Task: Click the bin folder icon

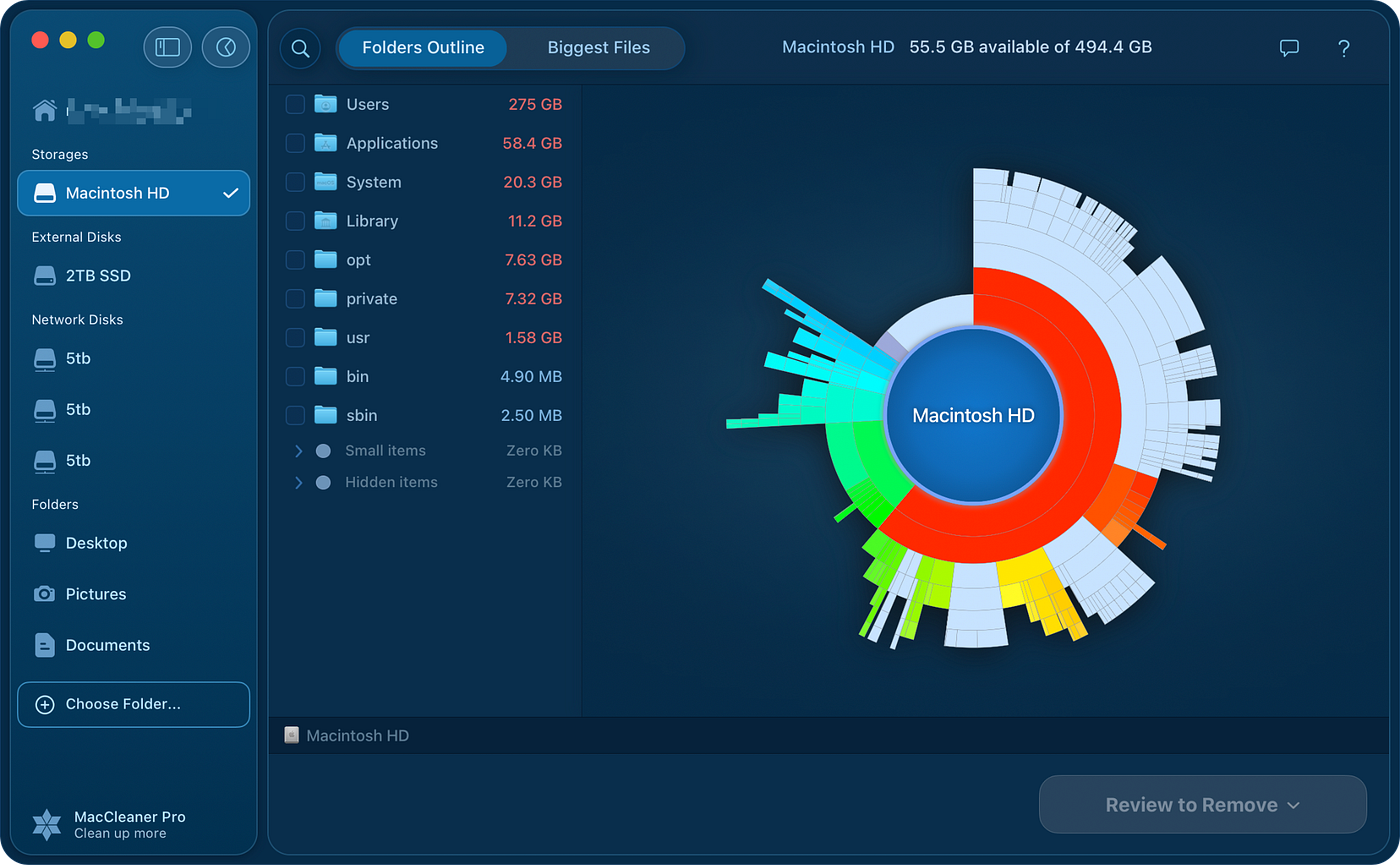Action: pos(325,376)
